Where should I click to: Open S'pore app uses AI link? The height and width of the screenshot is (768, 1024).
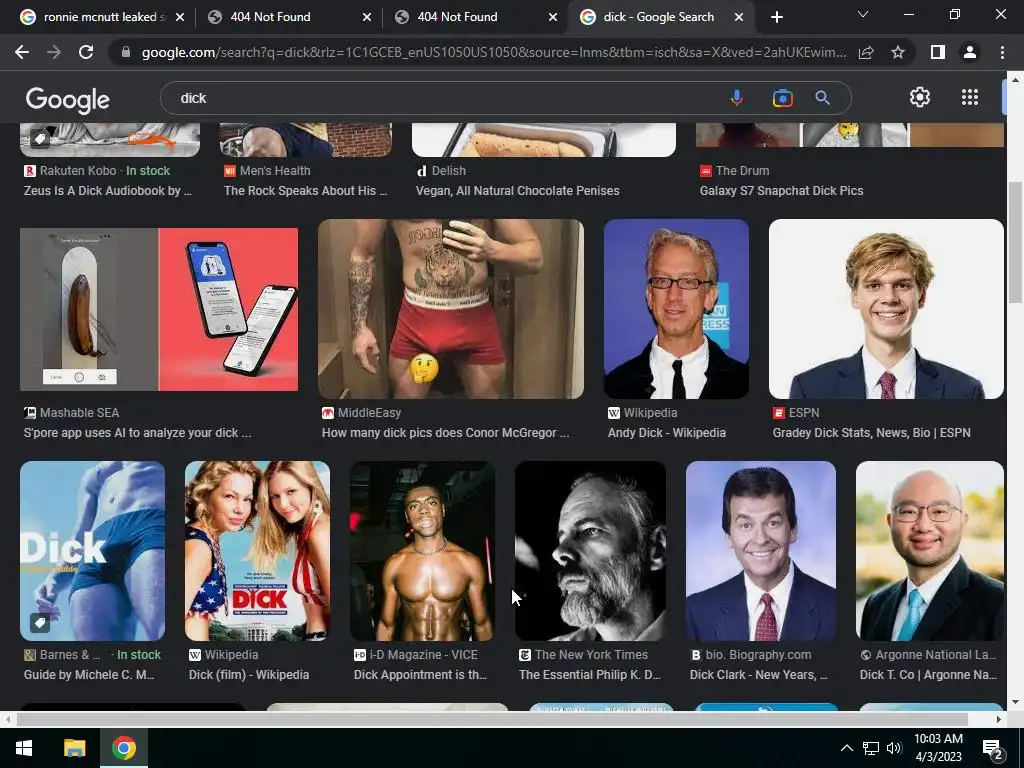[x=137, y=433]
